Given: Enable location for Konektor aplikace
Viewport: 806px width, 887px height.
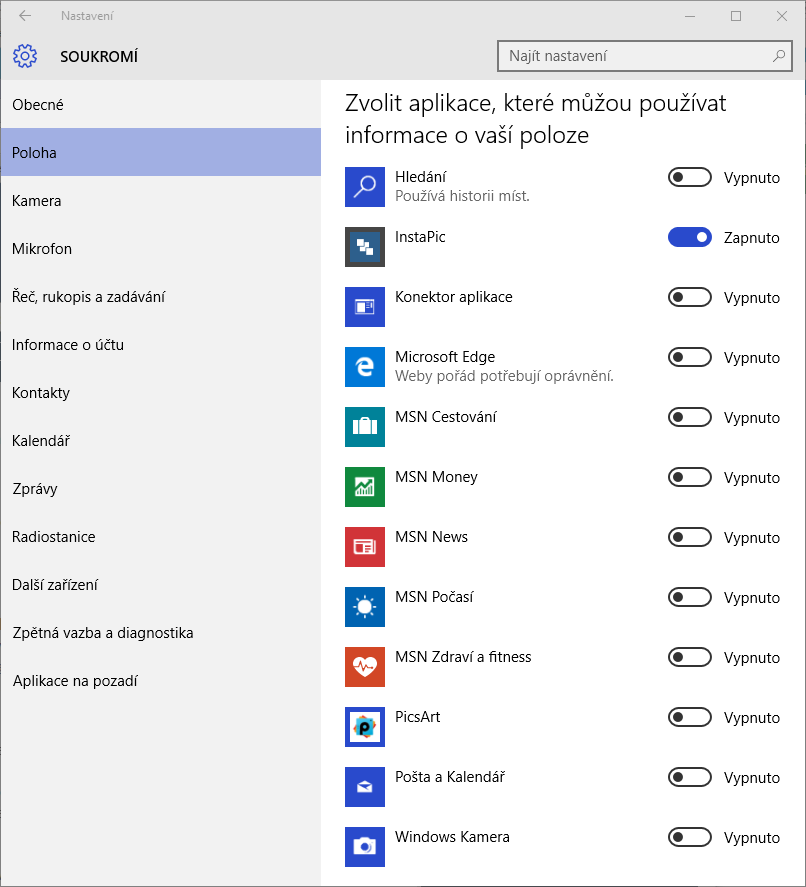Looking at the screenshot, I should coord(689,297).
